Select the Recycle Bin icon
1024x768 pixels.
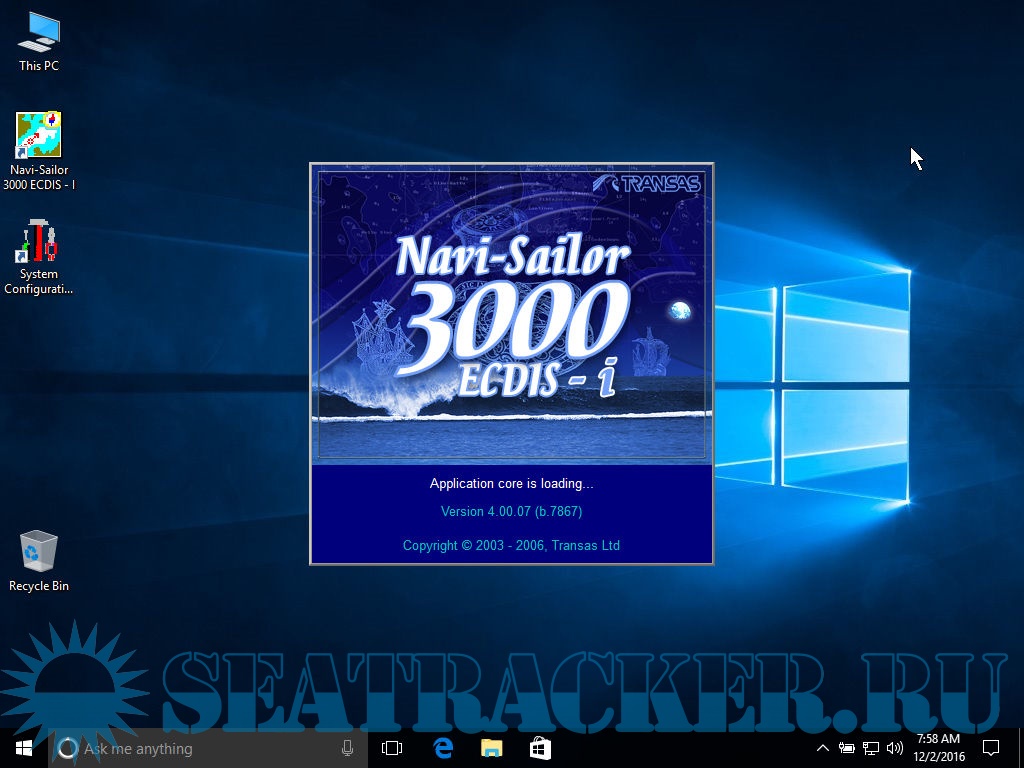(x=38, y=552)
